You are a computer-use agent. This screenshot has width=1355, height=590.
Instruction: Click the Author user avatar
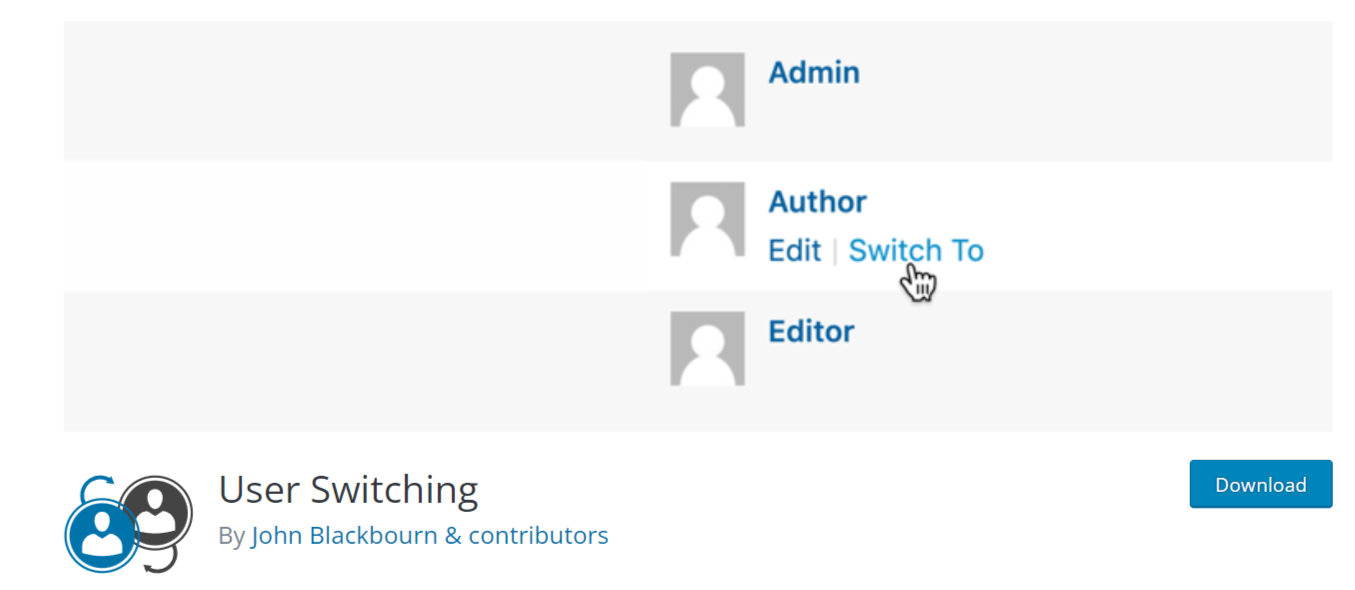[707, 219]
